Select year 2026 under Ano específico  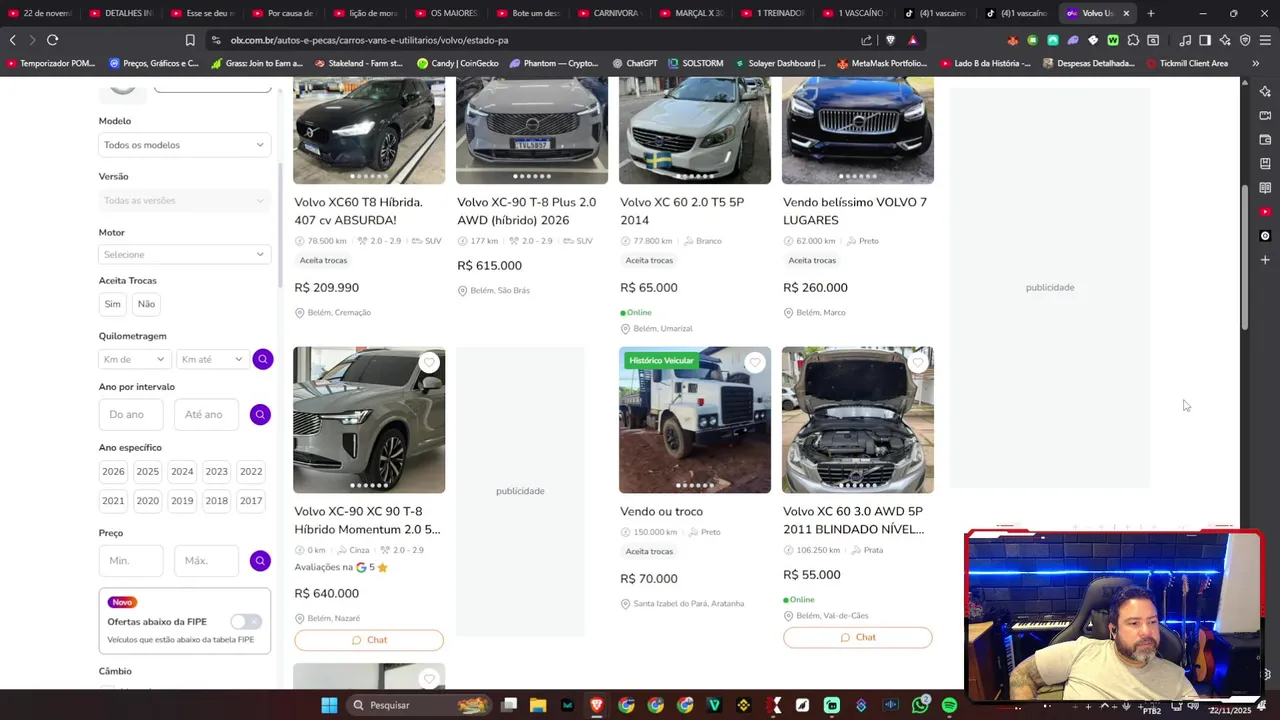(113, 471)
